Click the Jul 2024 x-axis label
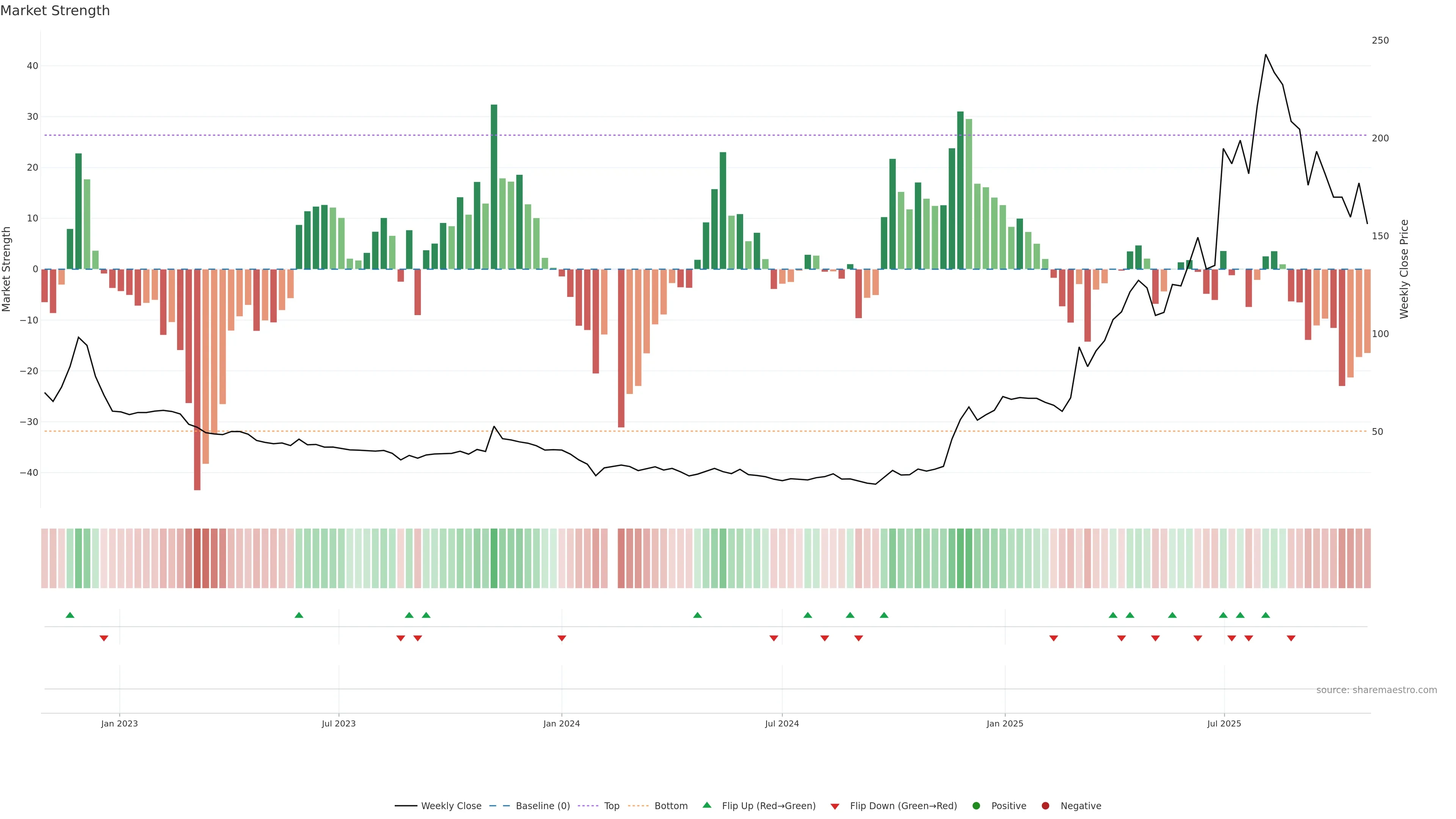The height and width of the screenshot is (819, 1456). pyautogui.click(x=782, y=723)
